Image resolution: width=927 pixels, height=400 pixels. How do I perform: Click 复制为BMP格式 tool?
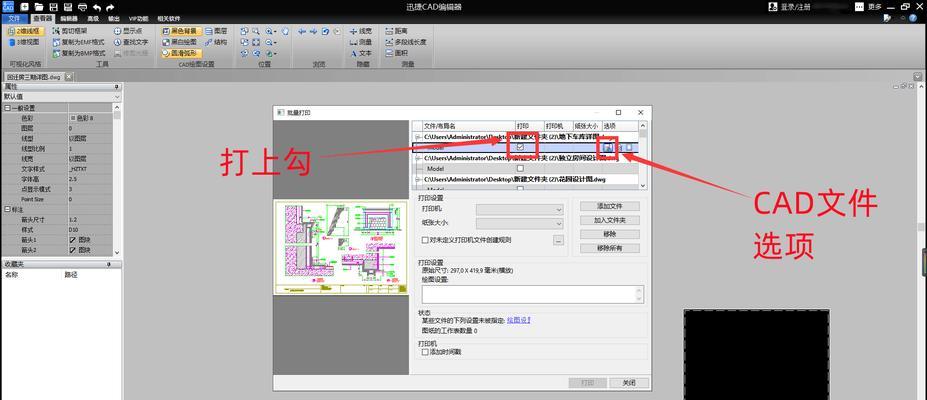[x=78, y=53]
